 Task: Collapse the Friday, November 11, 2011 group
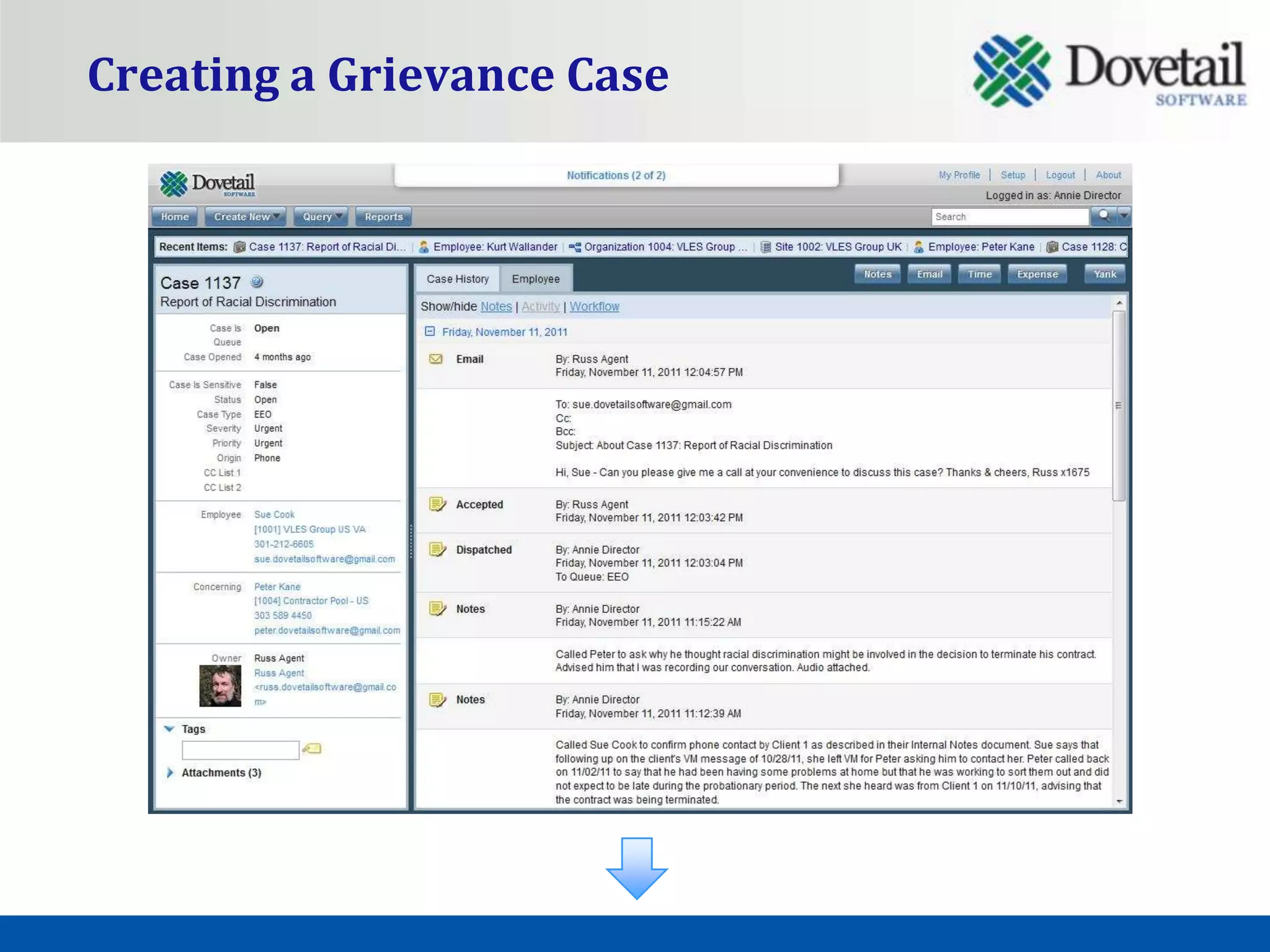click(x=430, y=332)
